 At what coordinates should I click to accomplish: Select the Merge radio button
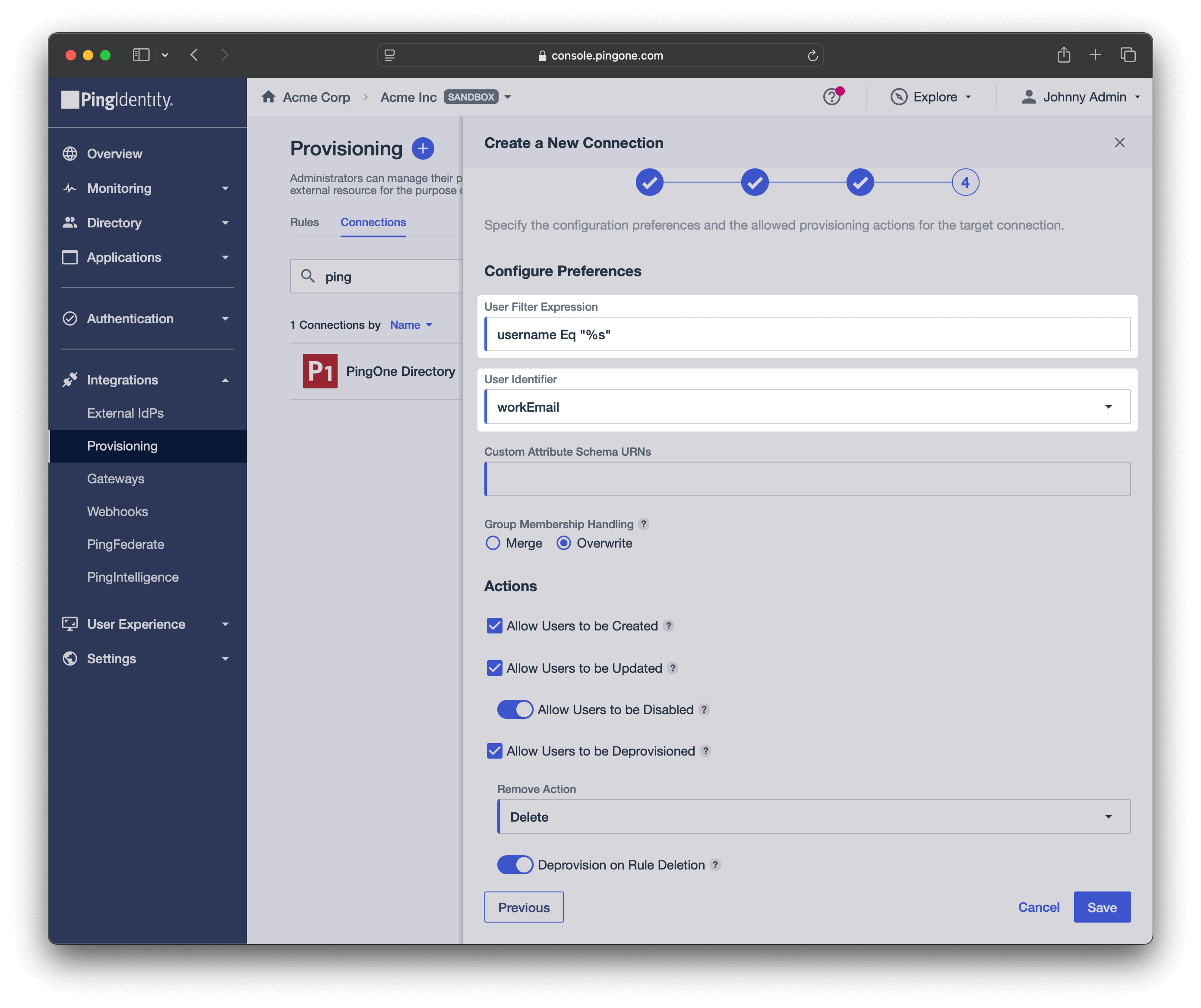click(493, 542)
